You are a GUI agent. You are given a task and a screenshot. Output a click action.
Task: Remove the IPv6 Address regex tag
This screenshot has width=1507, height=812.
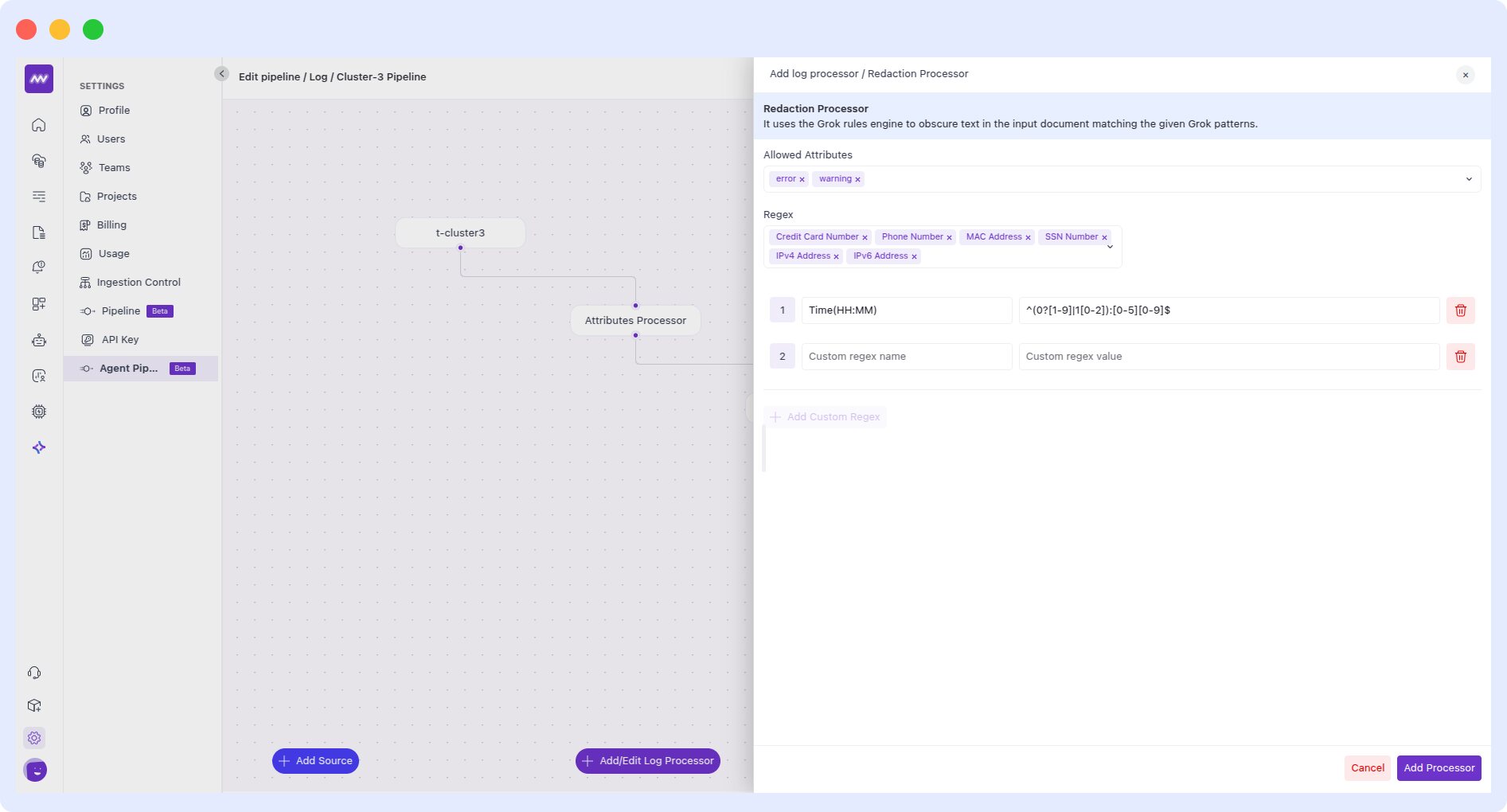pos(914,256)
